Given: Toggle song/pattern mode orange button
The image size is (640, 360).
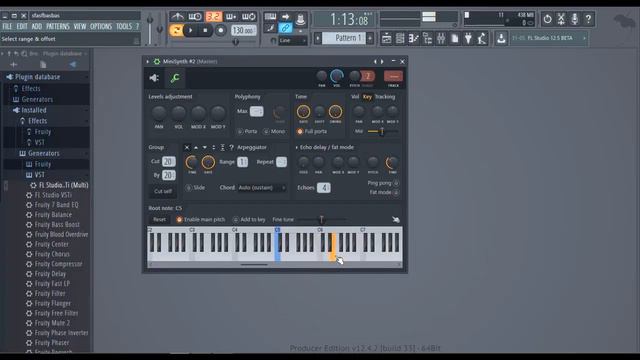Looking at the screenshot, I should pyautogui.click(x=176, y=30).
